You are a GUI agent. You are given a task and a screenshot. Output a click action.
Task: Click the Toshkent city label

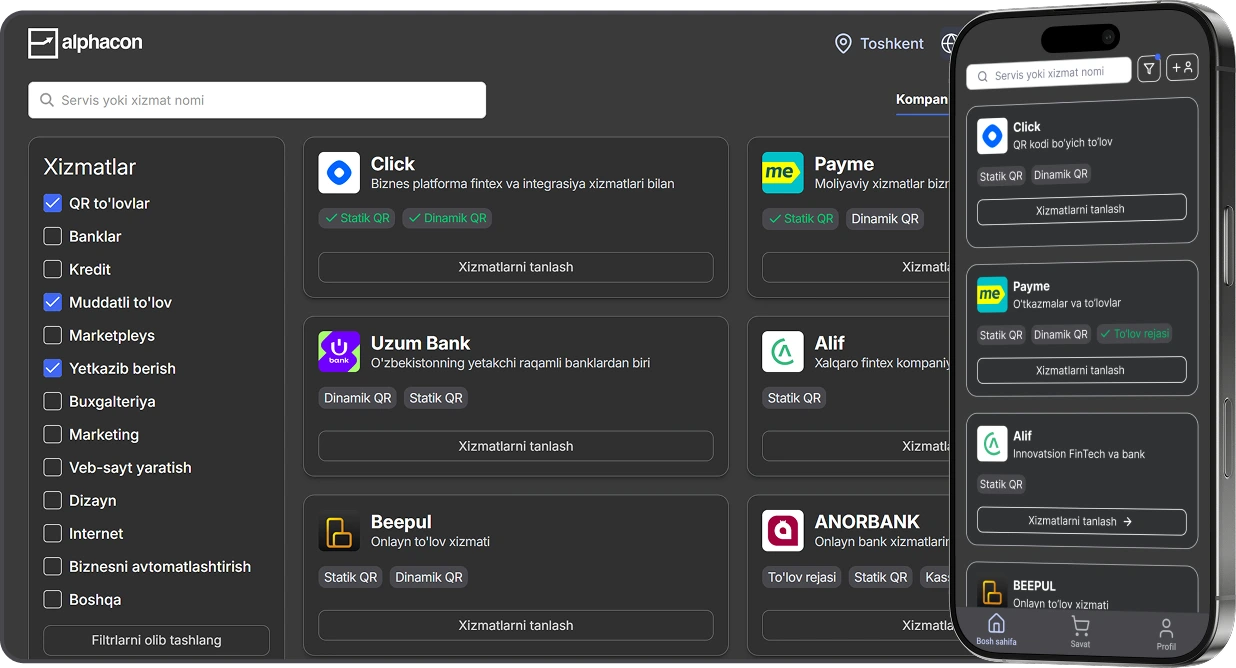click(x=892, y=44)
